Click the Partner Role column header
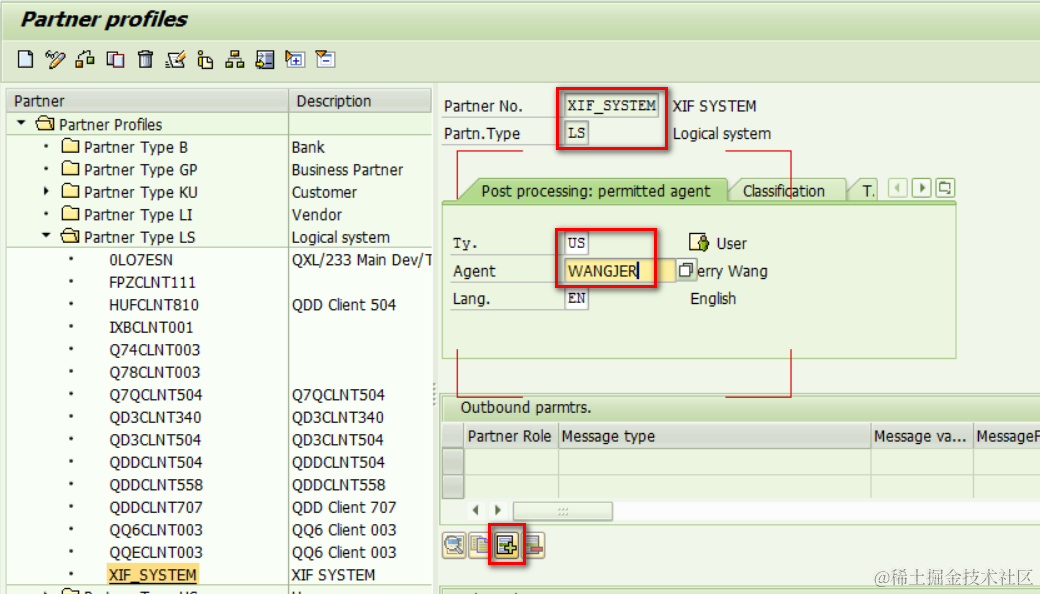The image size is (1040, 594). click(x=509, y=436)
